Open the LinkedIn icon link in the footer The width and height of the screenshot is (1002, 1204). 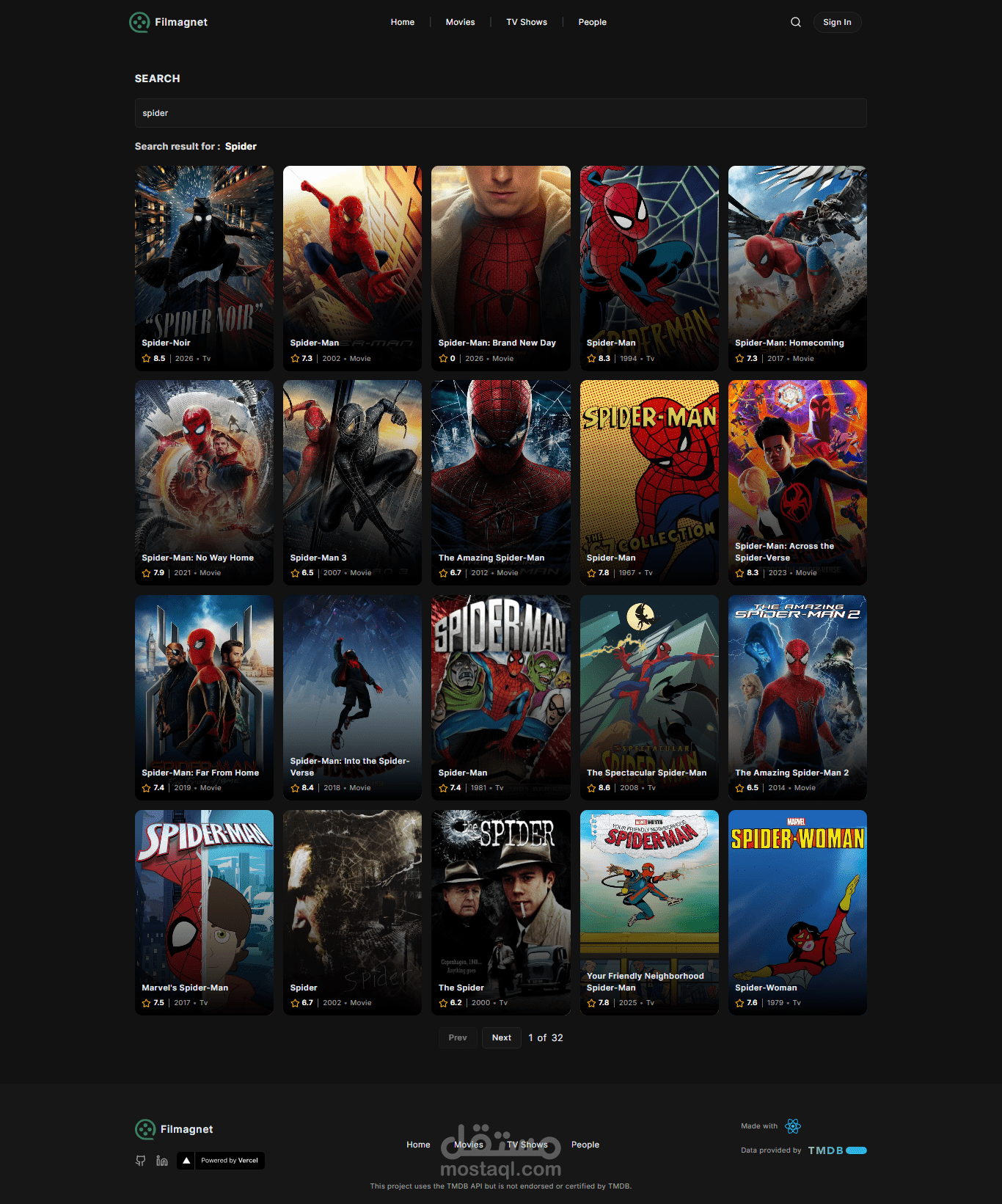(x=162, y=1161)
